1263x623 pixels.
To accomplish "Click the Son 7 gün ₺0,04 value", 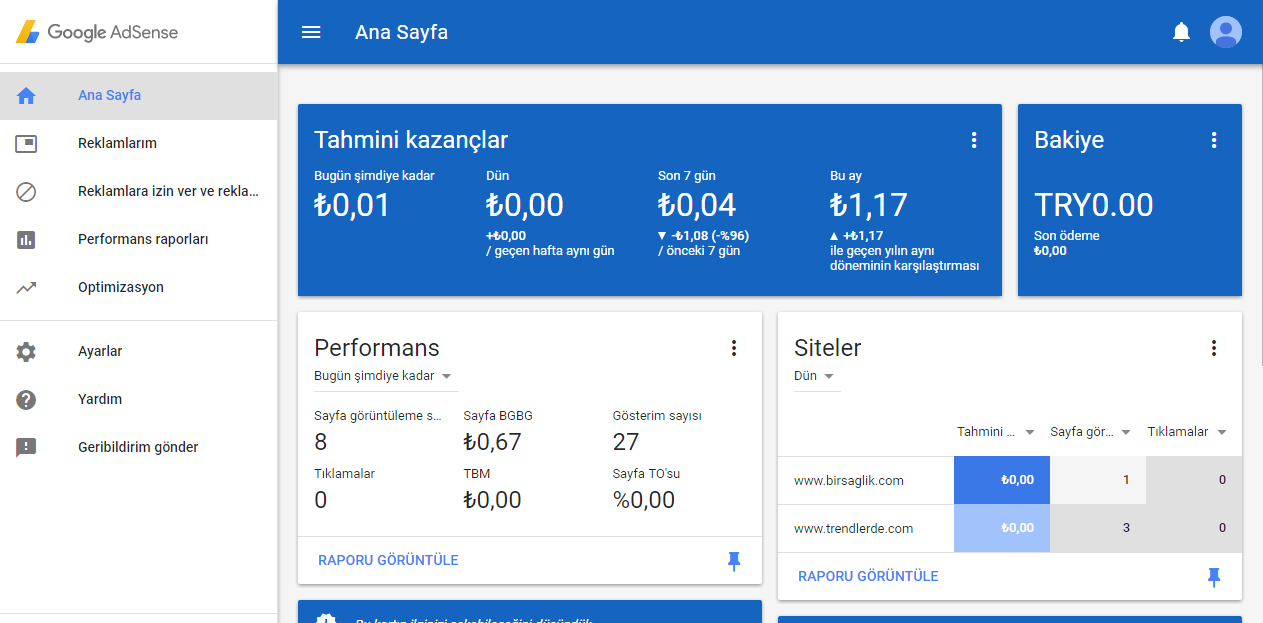I will [x=697, y=205].
